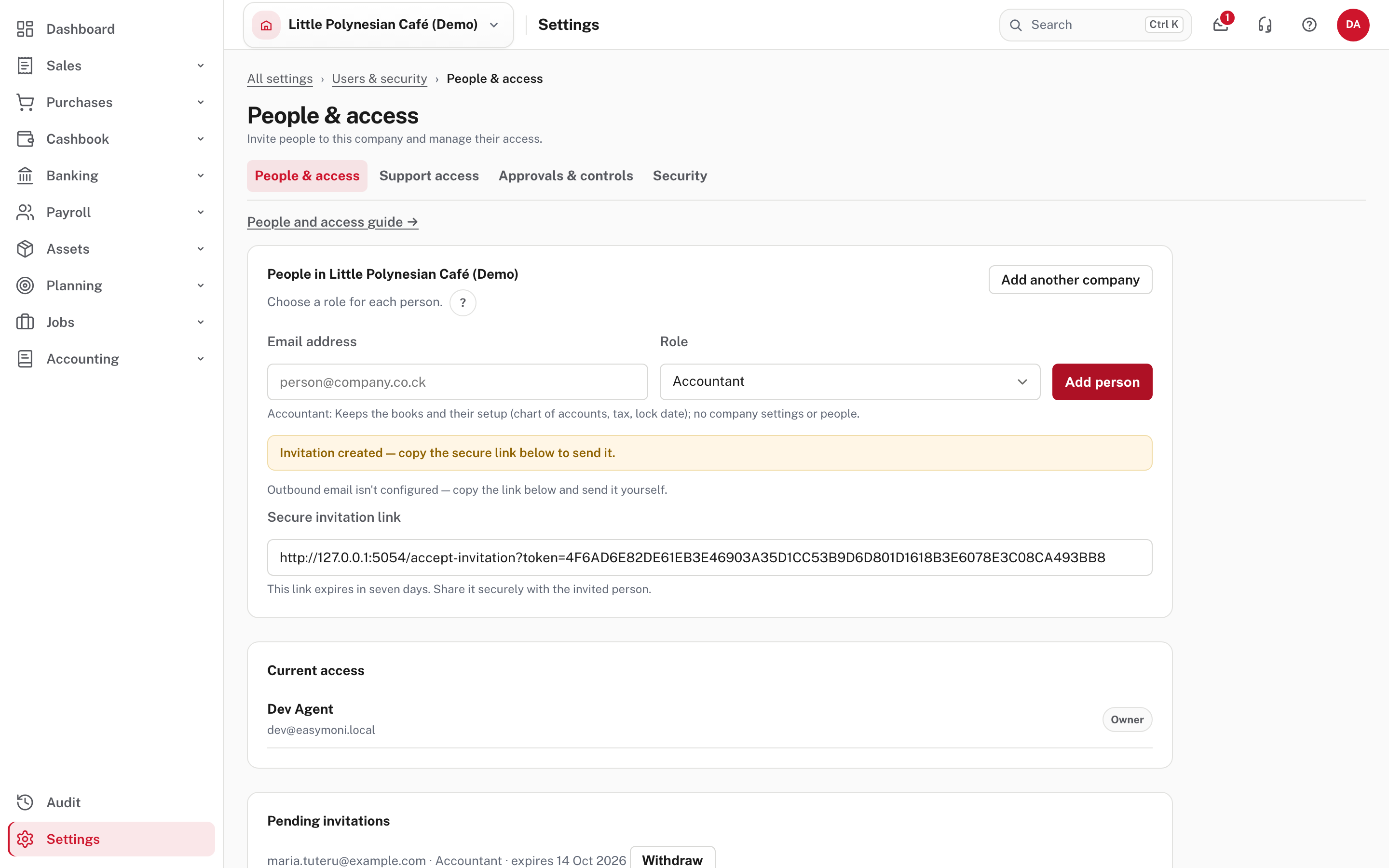Click the Add person button

(x=1102, y=382)
